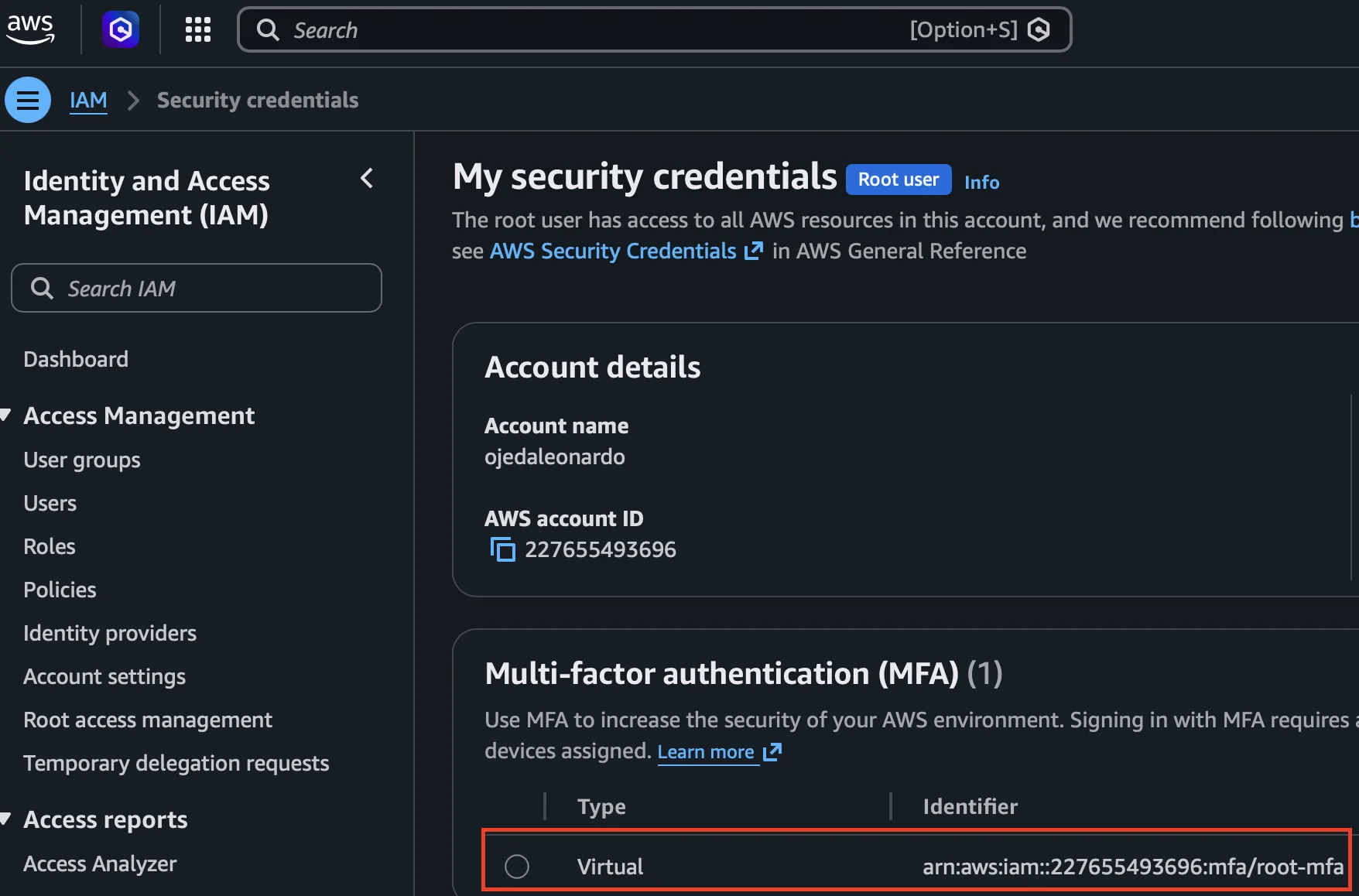Click the Info link near the page title
1359x896 pixels.
[x=981, y=182]
